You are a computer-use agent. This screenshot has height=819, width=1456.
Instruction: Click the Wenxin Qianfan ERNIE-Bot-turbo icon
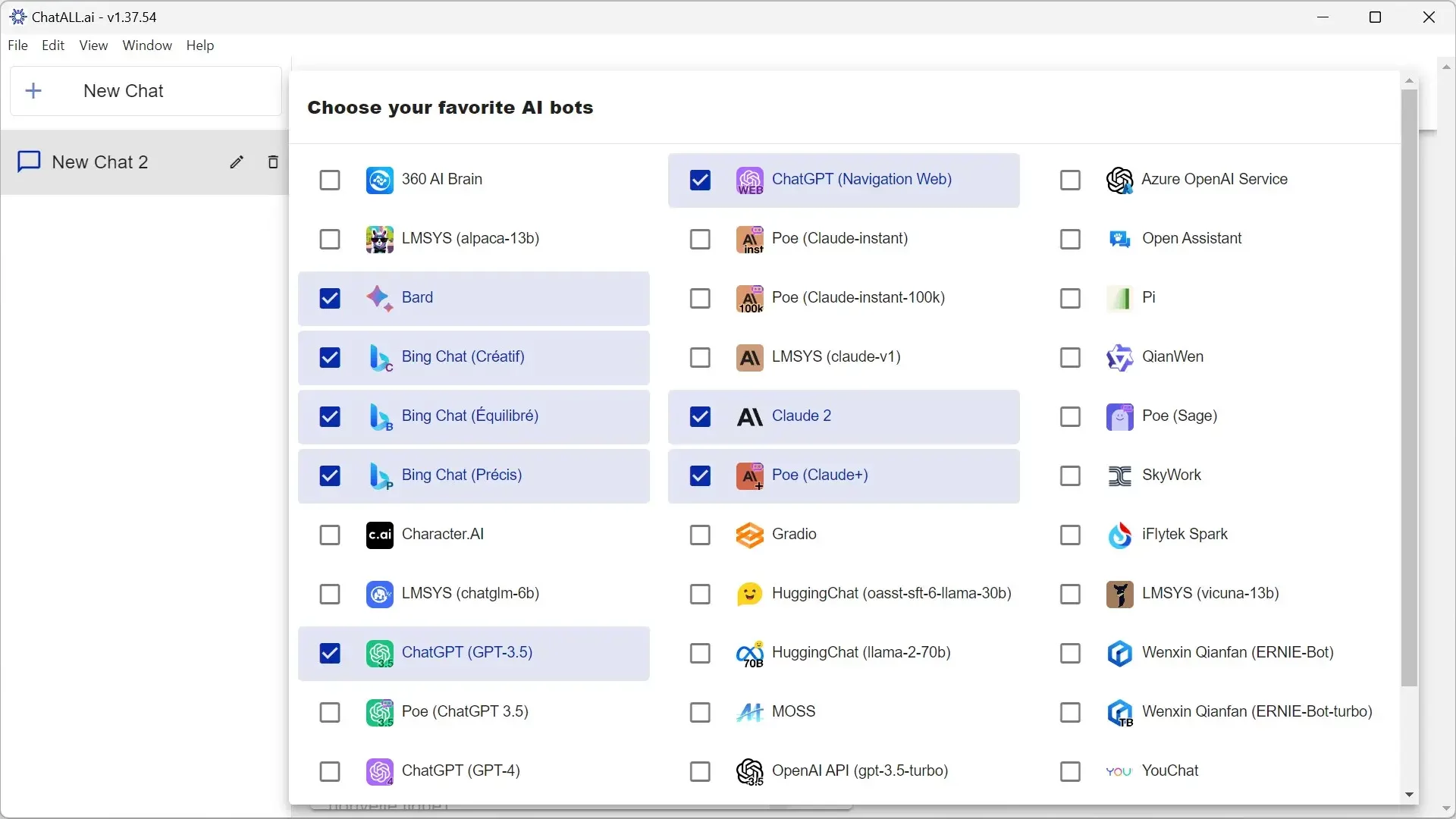(x=1119, y=713)
